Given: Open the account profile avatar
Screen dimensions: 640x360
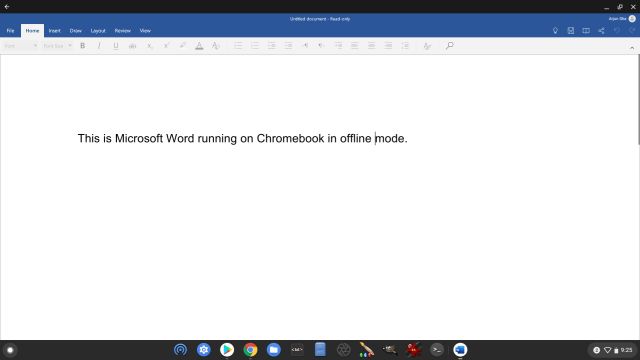Looking at the screenshot, I should 632,19.
